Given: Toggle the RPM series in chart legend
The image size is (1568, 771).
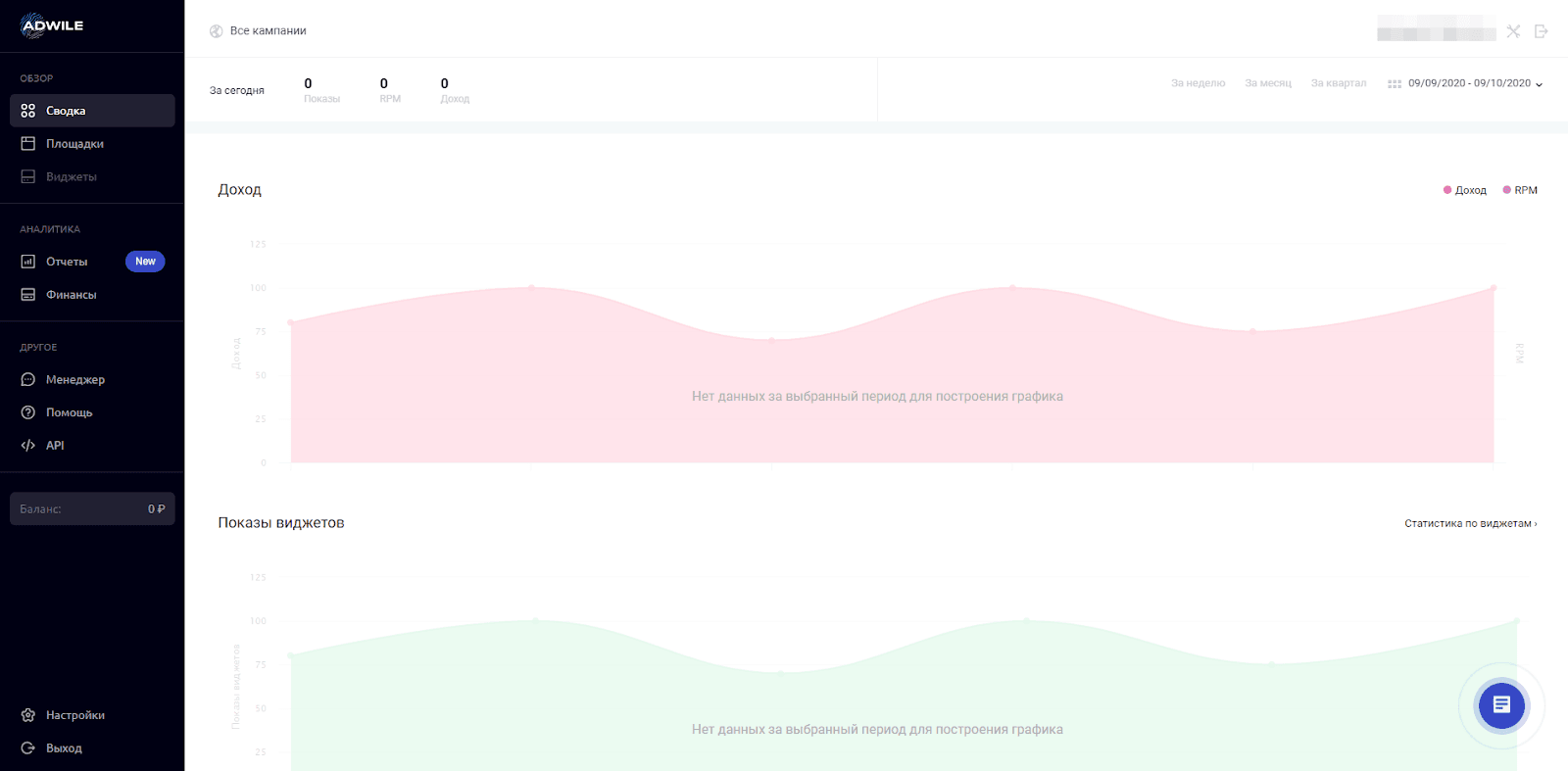Looking at the screenshot, I should coord(1520,190).
